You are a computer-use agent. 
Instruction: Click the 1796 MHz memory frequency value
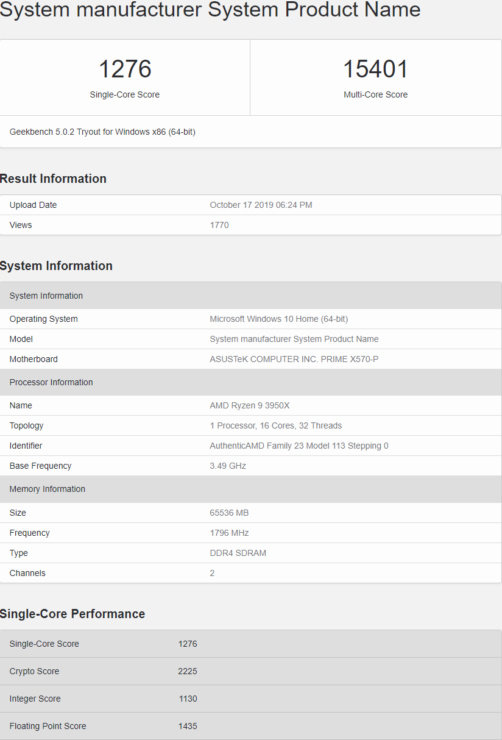pos(229,533)
